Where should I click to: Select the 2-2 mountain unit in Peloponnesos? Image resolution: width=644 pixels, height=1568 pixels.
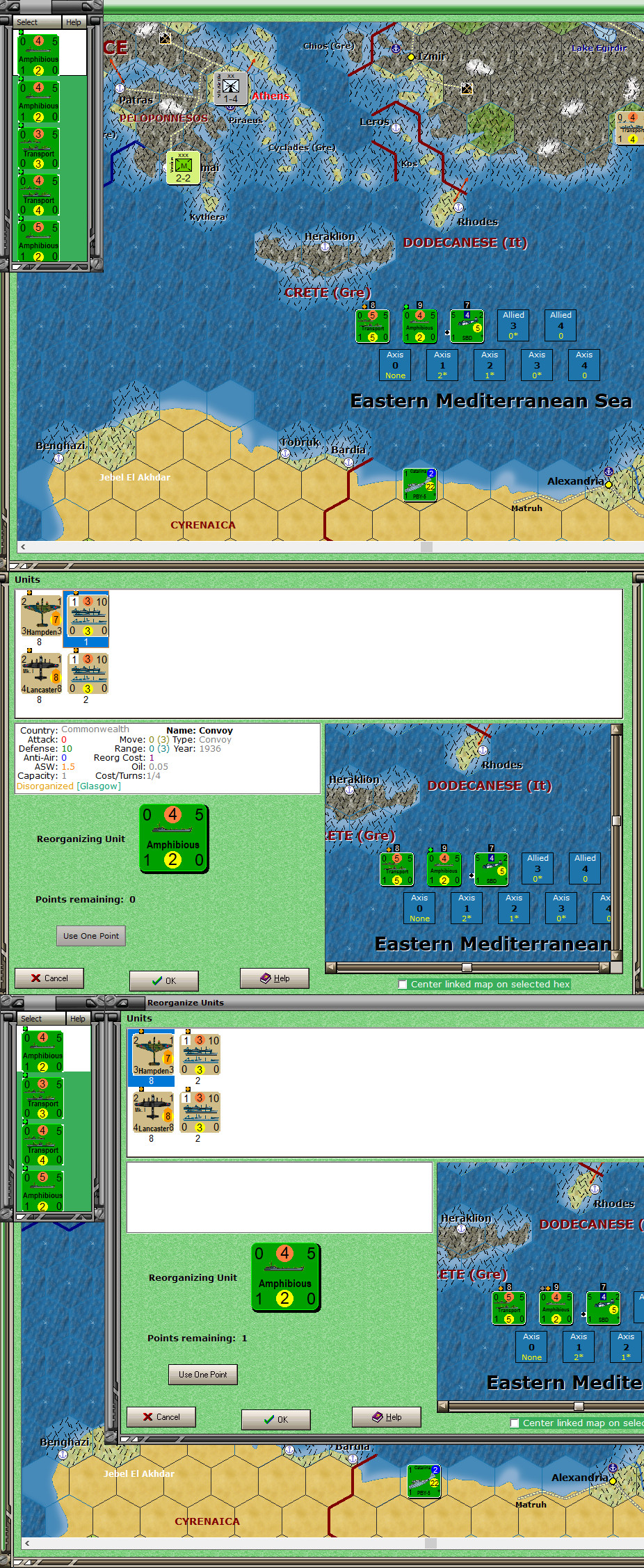coord(183,168)
